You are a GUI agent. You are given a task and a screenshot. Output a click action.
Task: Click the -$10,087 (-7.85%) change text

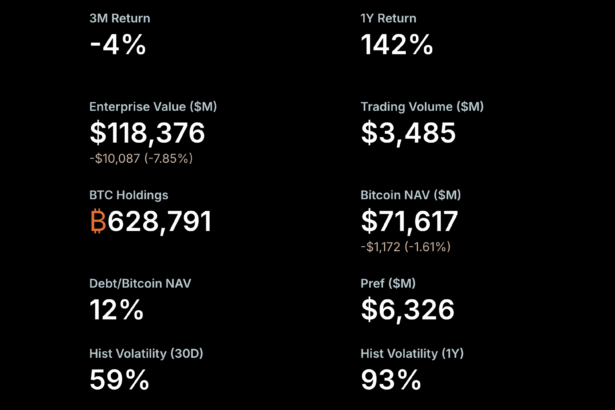(x=141, y=158)
